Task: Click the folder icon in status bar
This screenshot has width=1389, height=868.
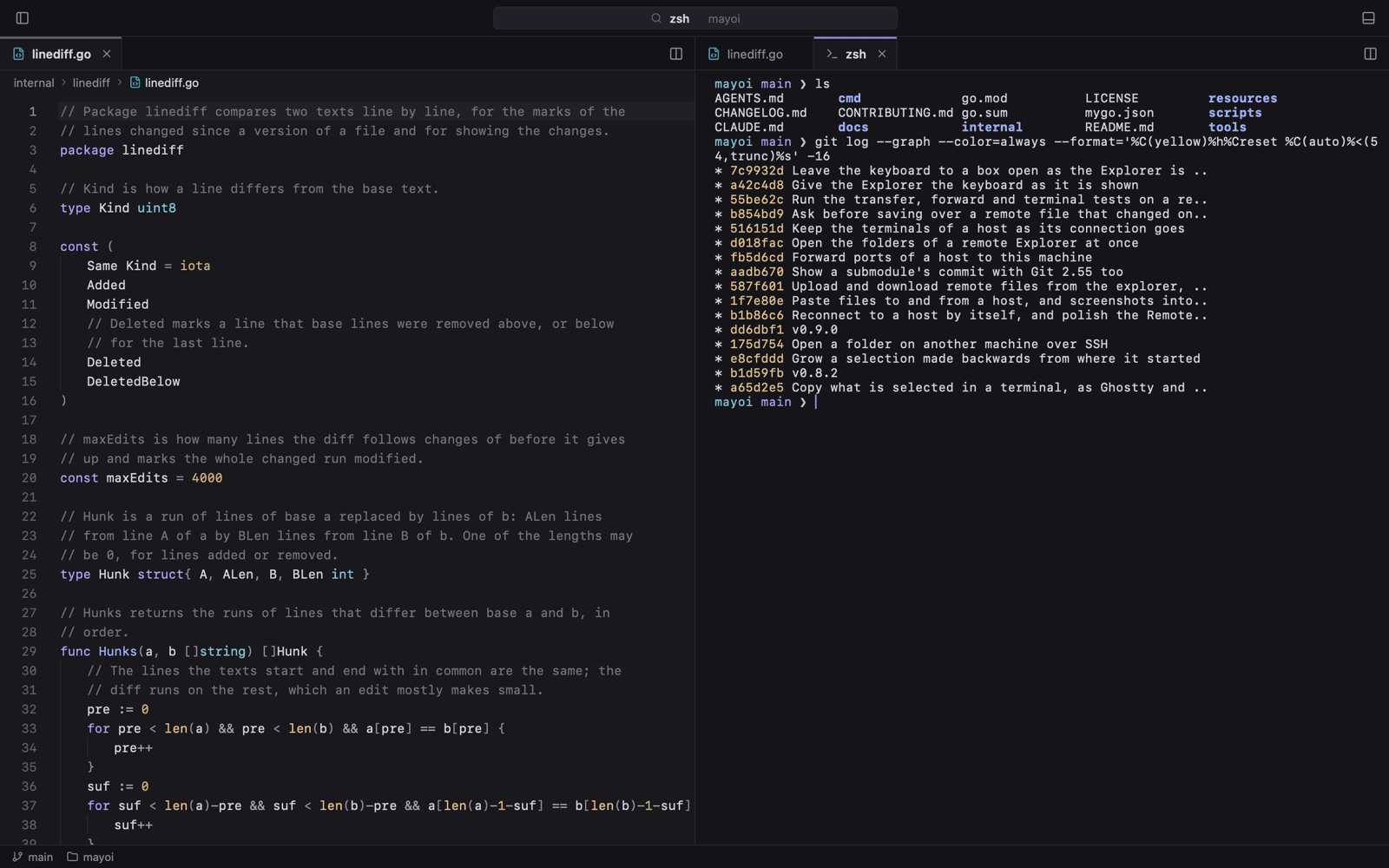Action: click(x=73, y=857)
